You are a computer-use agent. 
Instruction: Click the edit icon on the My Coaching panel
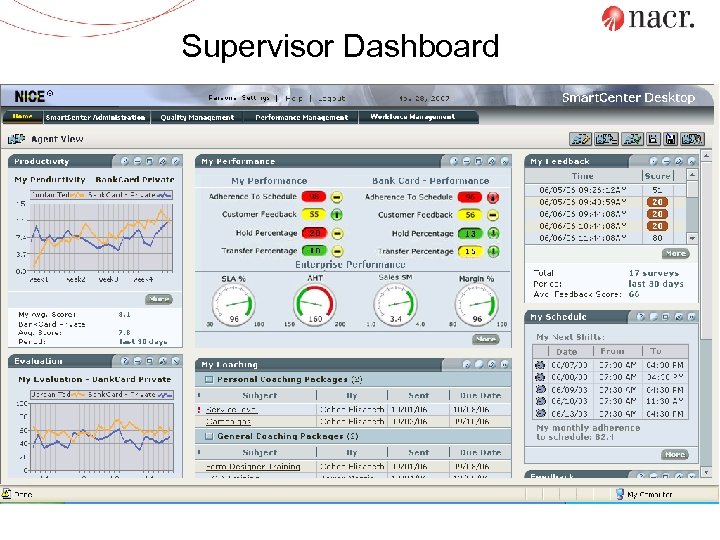click(x=492, y=364)
